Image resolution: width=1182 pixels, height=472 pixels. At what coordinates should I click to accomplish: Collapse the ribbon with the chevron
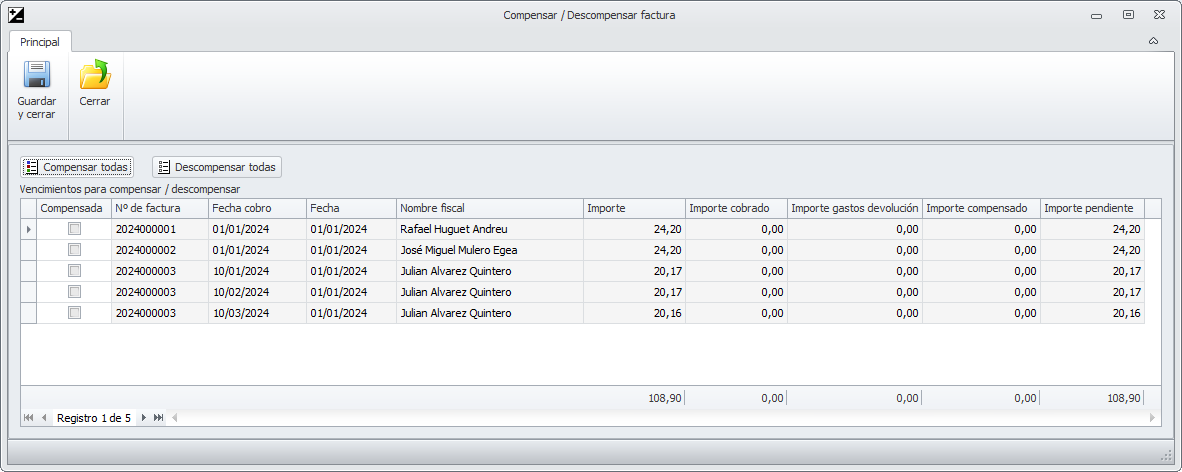(1153, 41)
